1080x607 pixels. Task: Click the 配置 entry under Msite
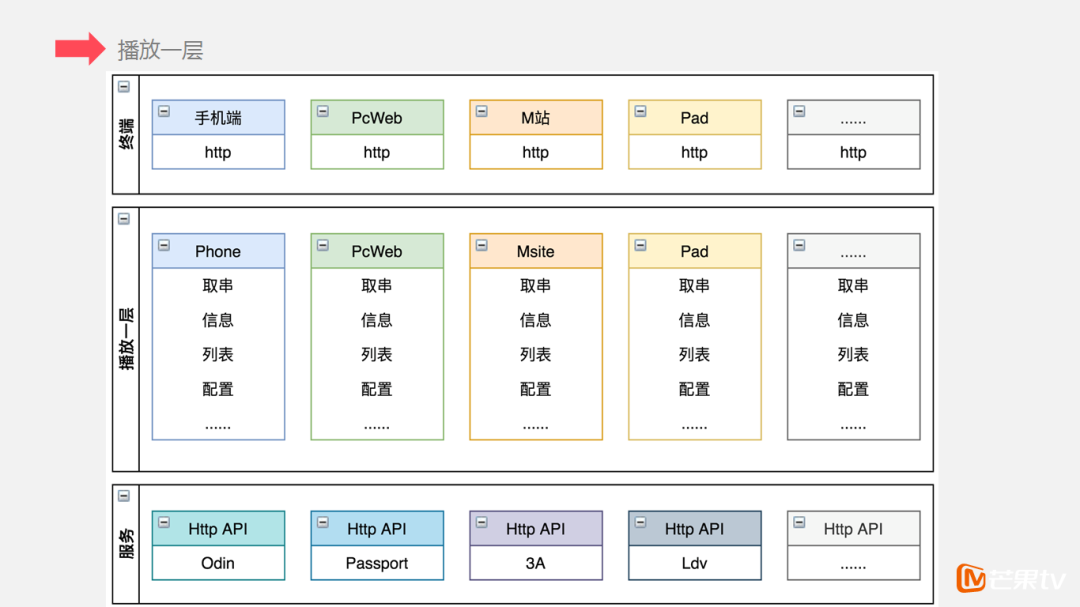point(535,389)
